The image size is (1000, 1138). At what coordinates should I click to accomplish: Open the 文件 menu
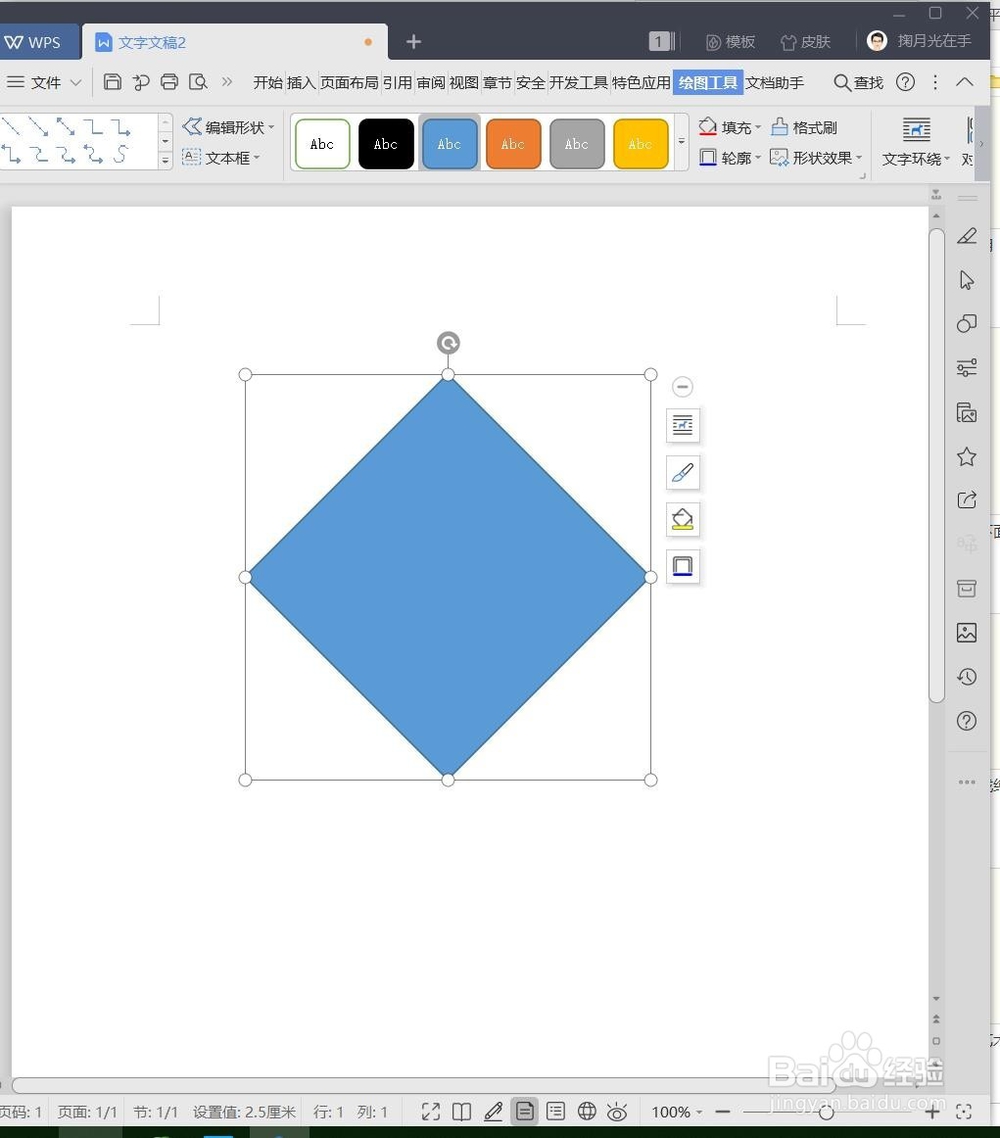click(45, 83)
